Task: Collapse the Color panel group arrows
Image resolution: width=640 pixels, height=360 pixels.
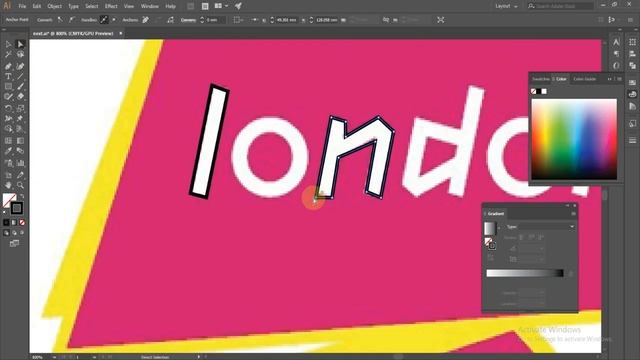Action: tap(610, 79)
